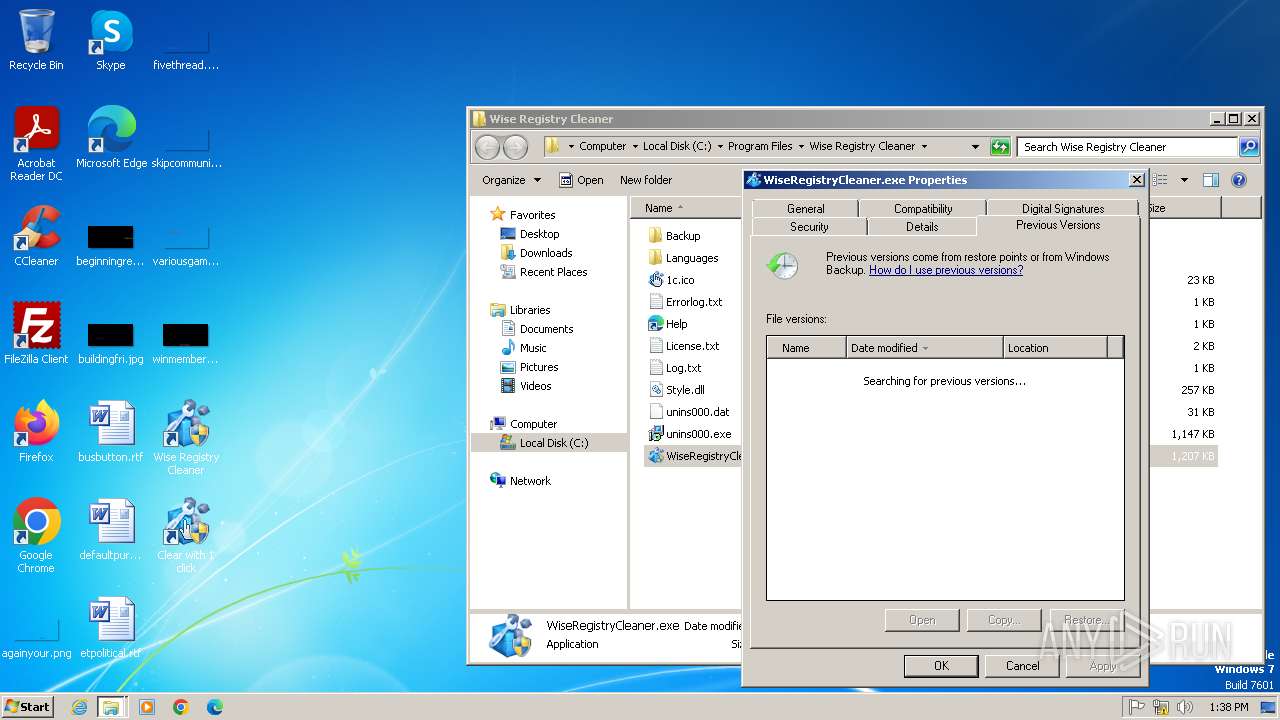The height and width of the screenshot is (720, 1280).
Task: Select License.txt file
Action: (x=684, y=346)
